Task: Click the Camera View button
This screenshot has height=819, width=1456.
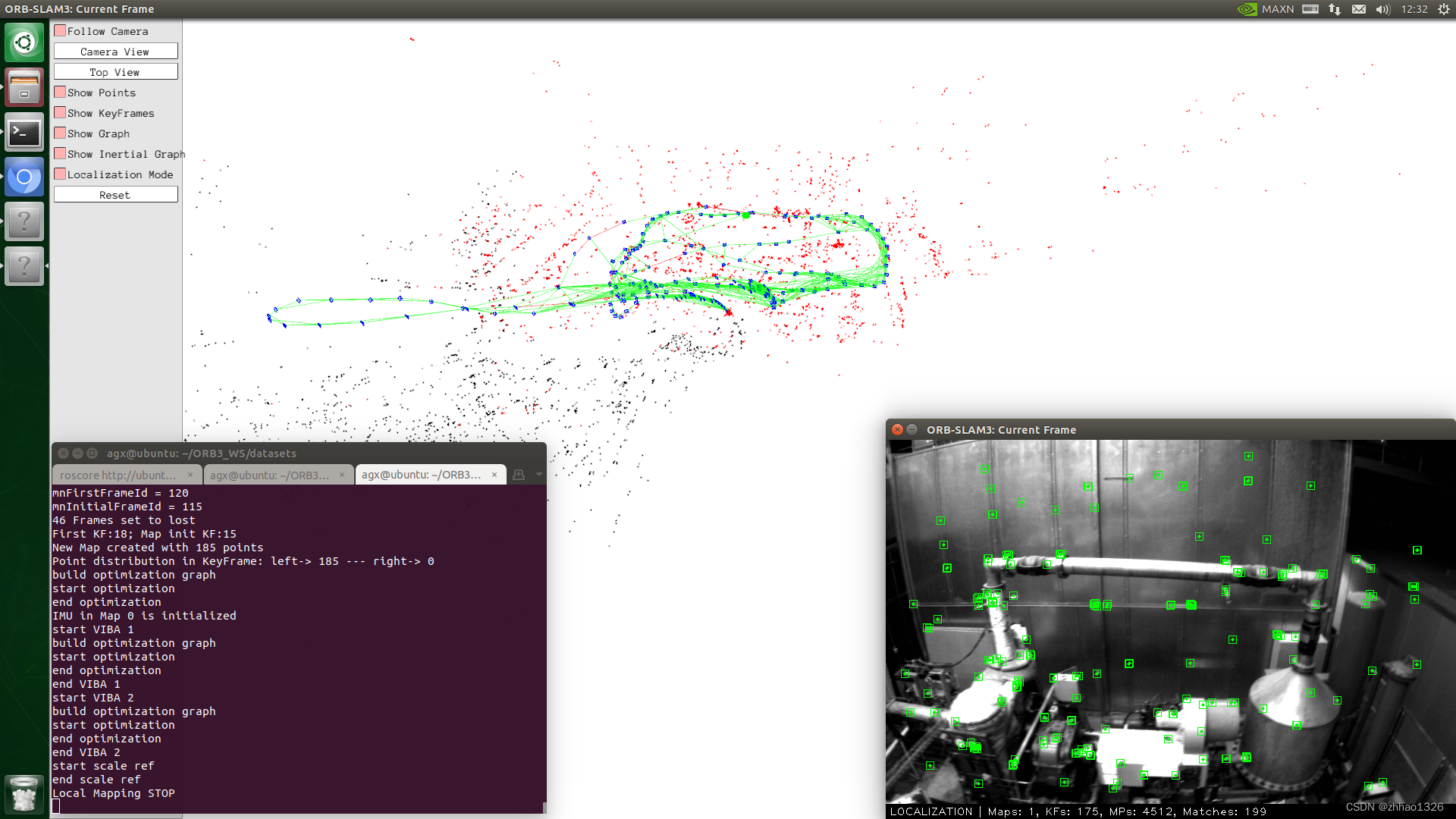Action: (x=115, y=51)
